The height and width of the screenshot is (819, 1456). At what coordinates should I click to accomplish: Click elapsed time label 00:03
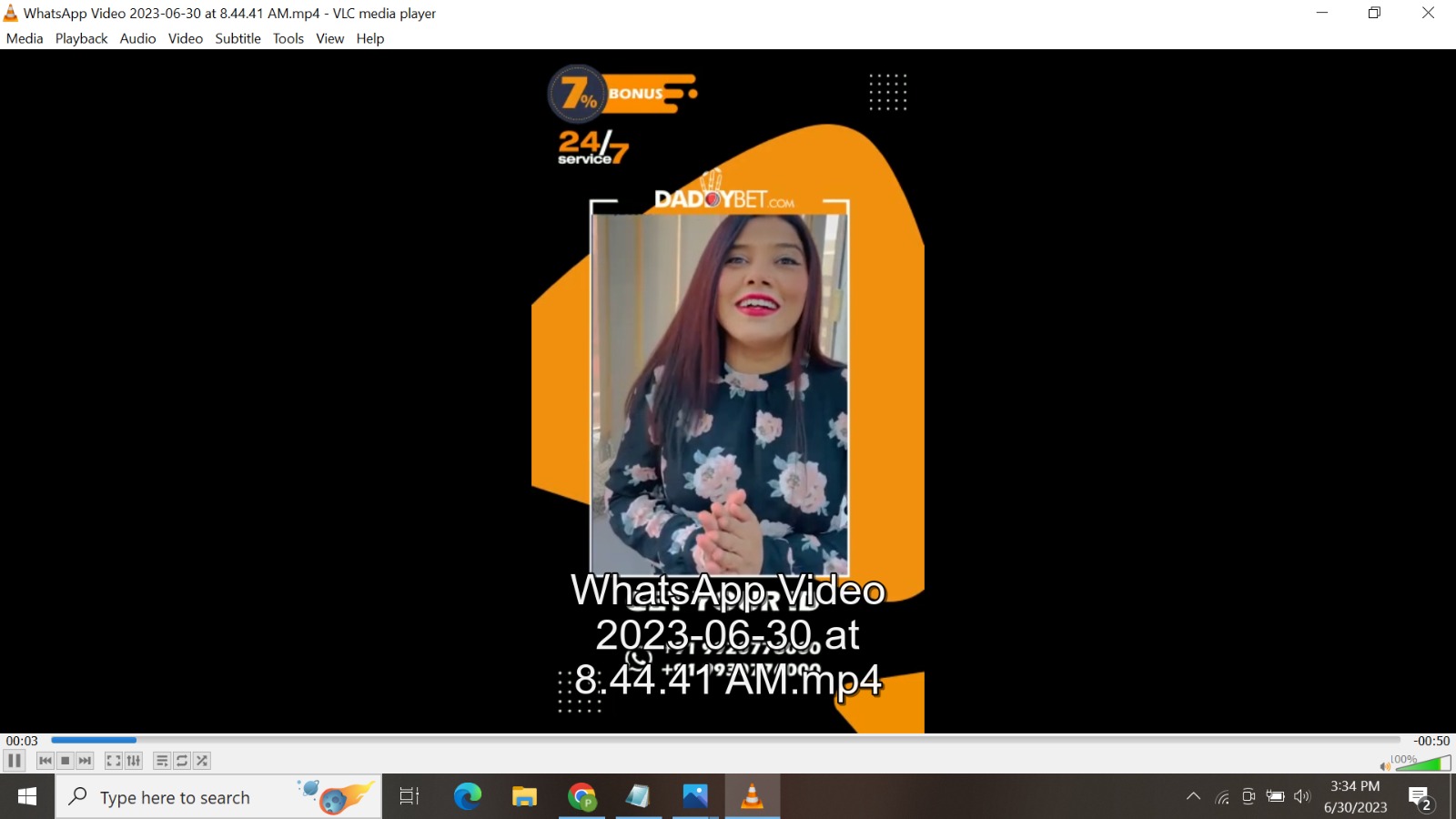point(22,741)
